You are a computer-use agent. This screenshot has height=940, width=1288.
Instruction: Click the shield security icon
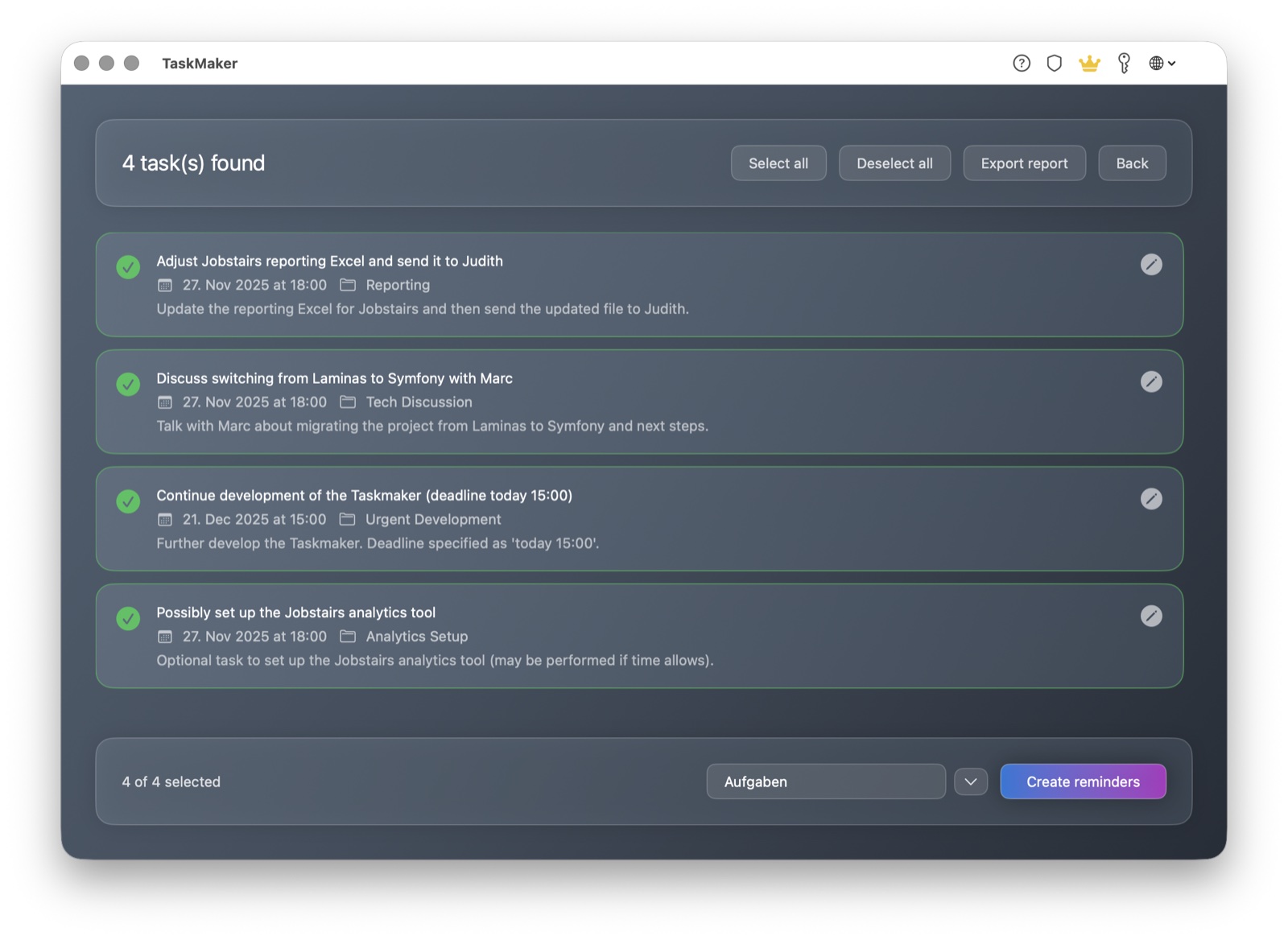[1055, 63]
